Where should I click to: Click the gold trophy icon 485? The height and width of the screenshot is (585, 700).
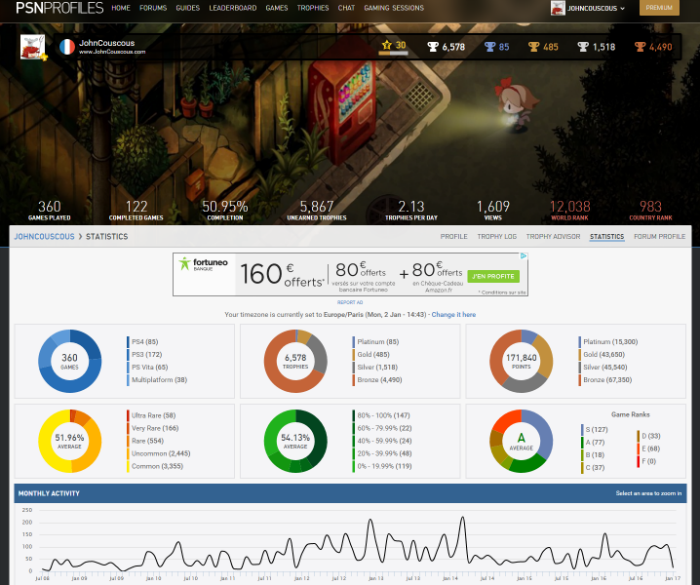tap(533, 46)
